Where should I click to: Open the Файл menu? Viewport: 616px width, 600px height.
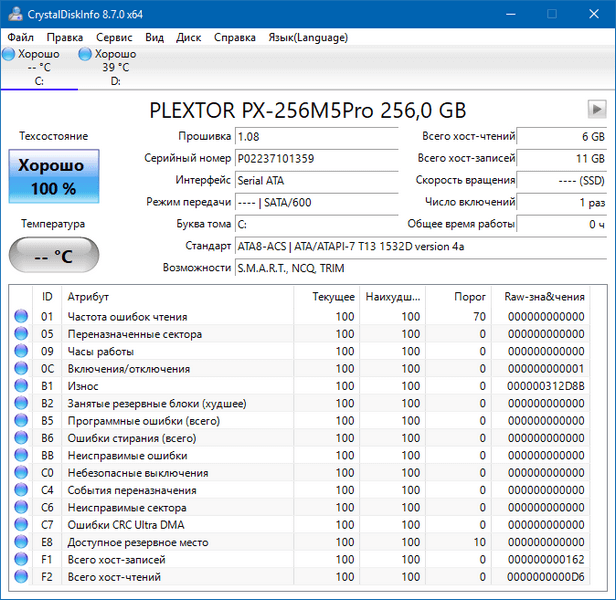tap(20, 38)
